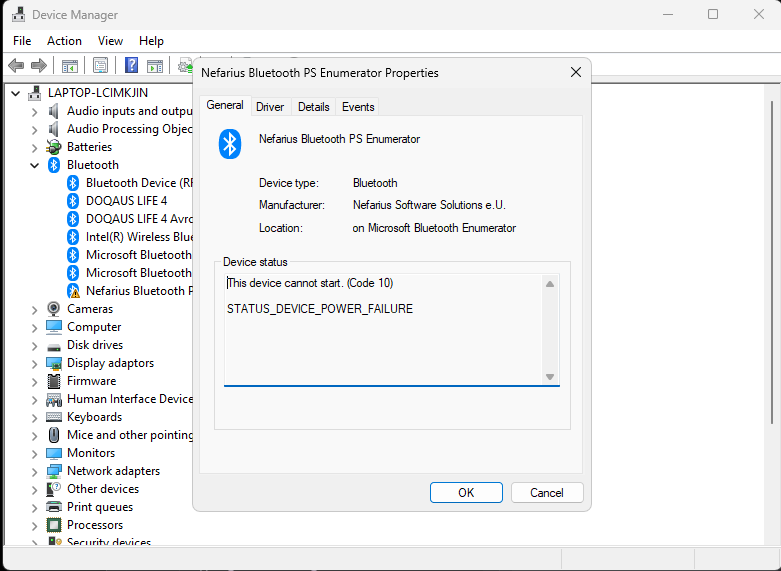Close the Nefarius Properties dialog
Viewport: 781px width, 571px height.
[576, 72]
